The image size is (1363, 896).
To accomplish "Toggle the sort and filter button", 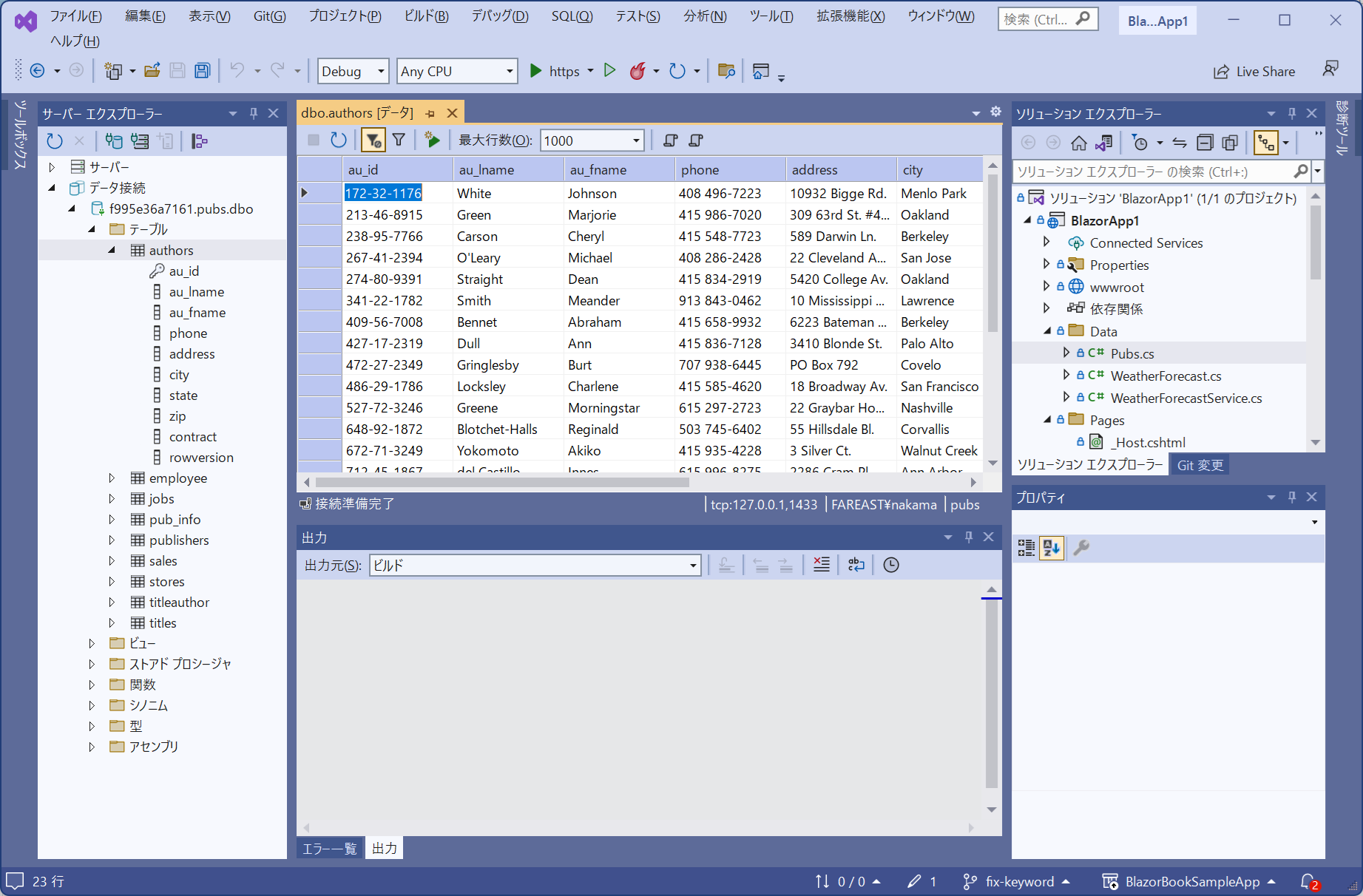I will tap(373, 140).
